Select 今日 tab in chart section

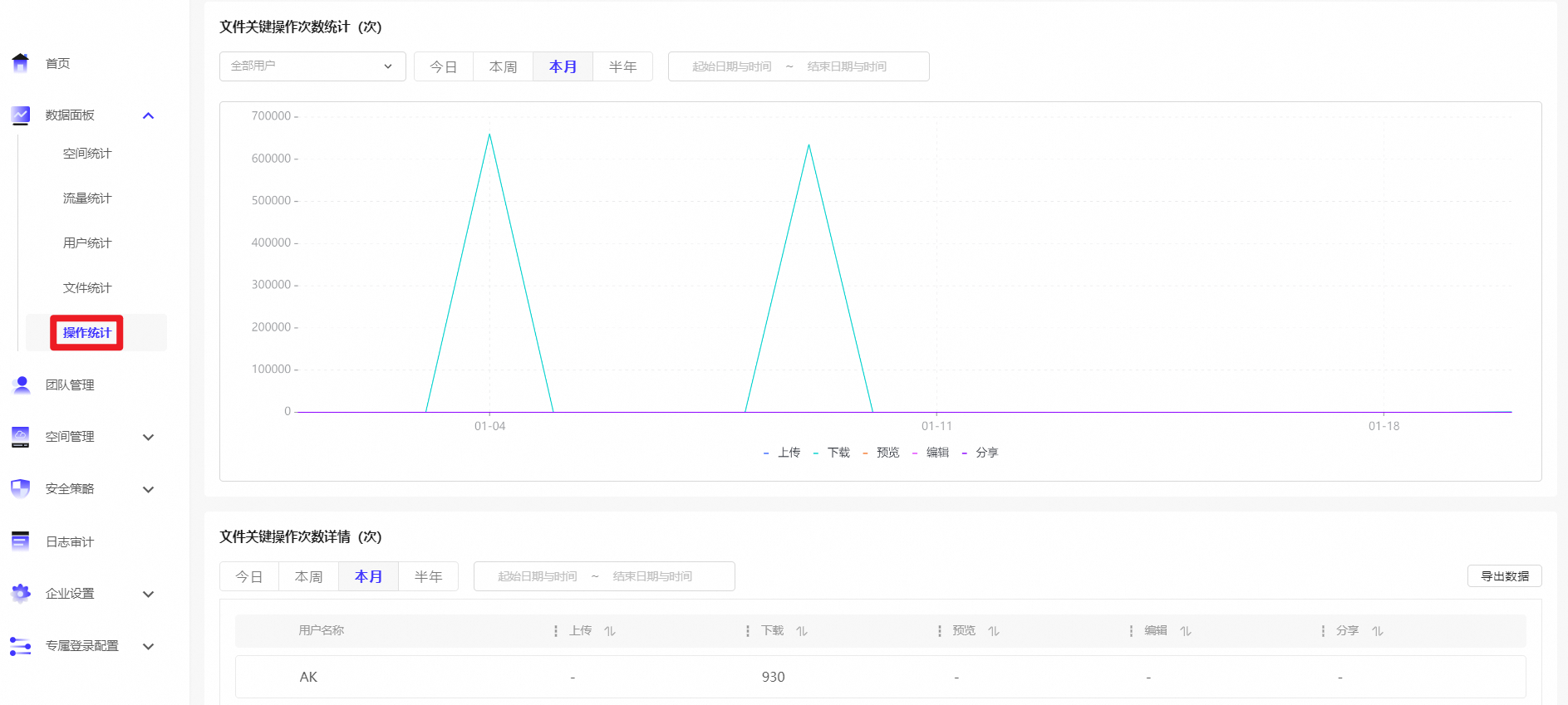click(x=444, y=66)
